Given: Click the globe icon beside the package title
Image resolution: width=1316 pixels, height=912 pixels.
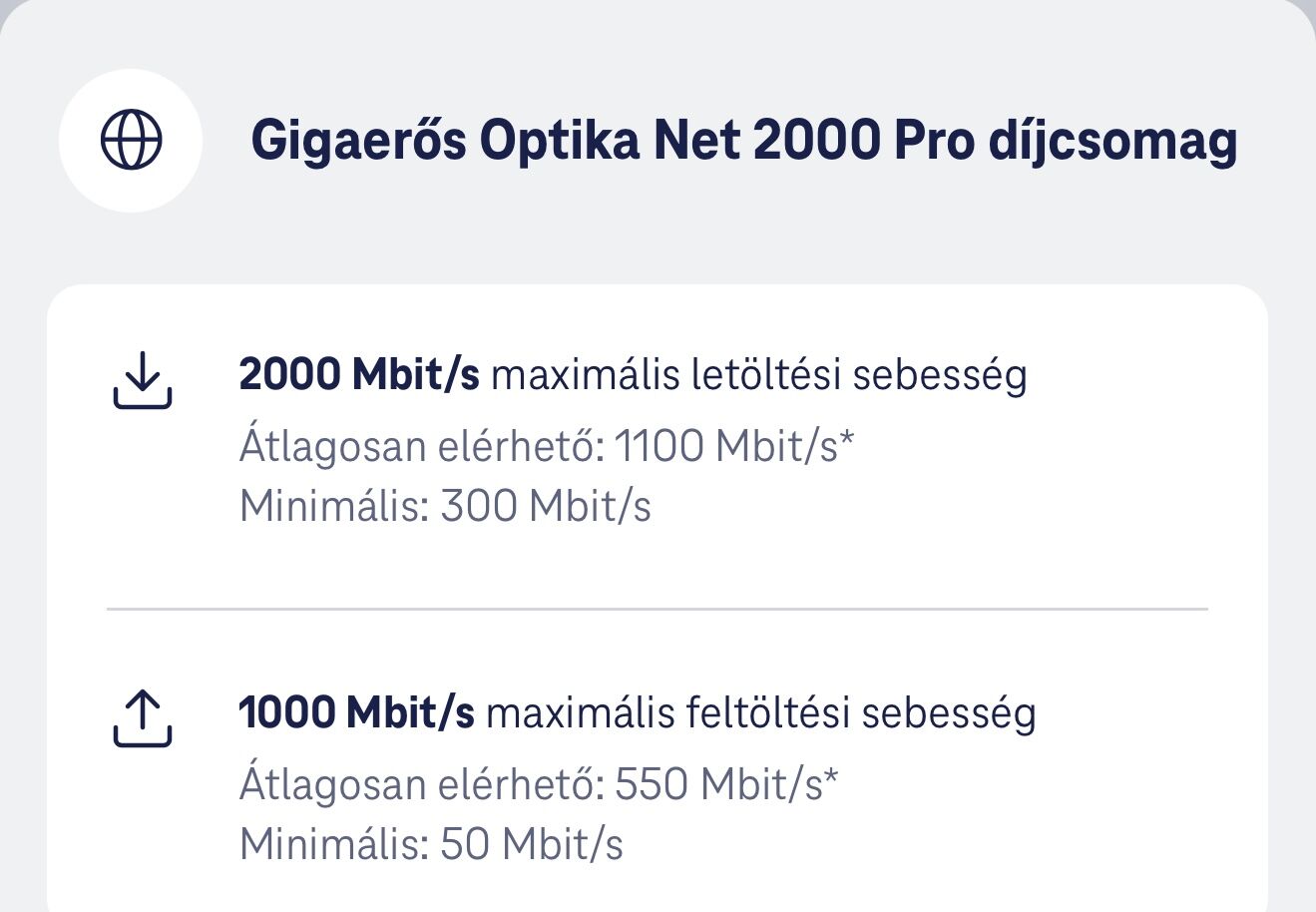Looking at the screenshot, I should click(131, 141).
